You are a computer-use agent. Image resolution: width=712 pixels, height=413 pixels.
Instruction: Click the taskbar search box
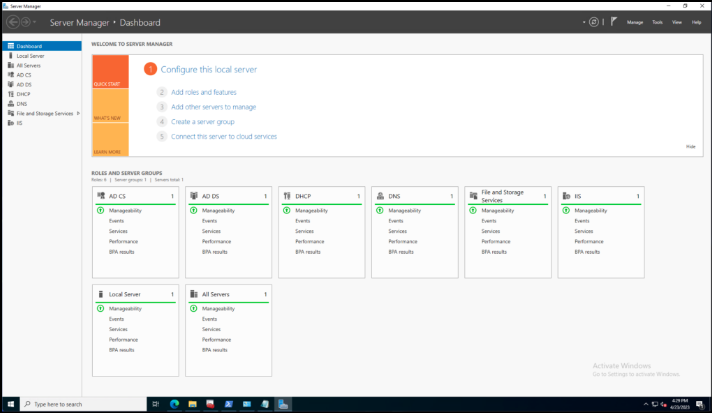pyautogui.click(x=84, y=404)
